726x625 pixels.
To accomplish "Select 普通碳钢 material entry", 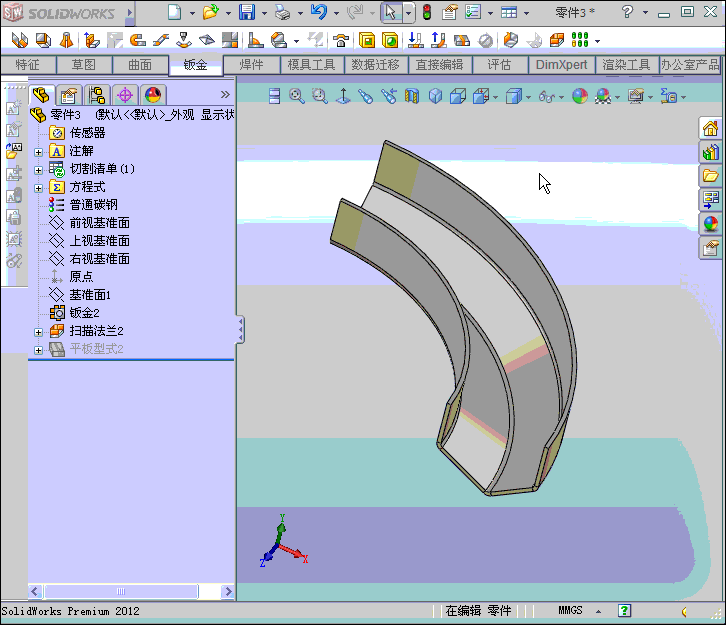I will 94,205.
